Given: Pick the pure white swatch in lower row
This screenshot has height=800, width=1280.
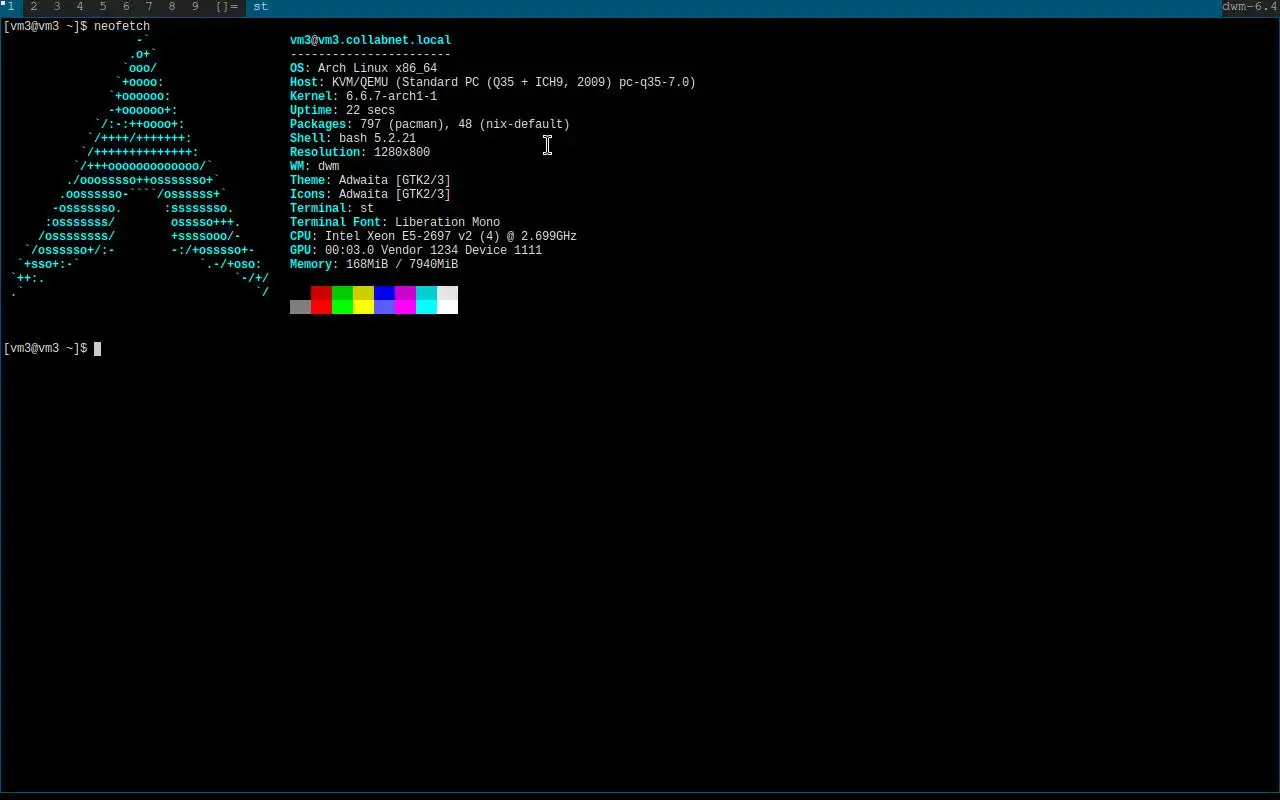Looking at the screenshot, I should [447, 307].
